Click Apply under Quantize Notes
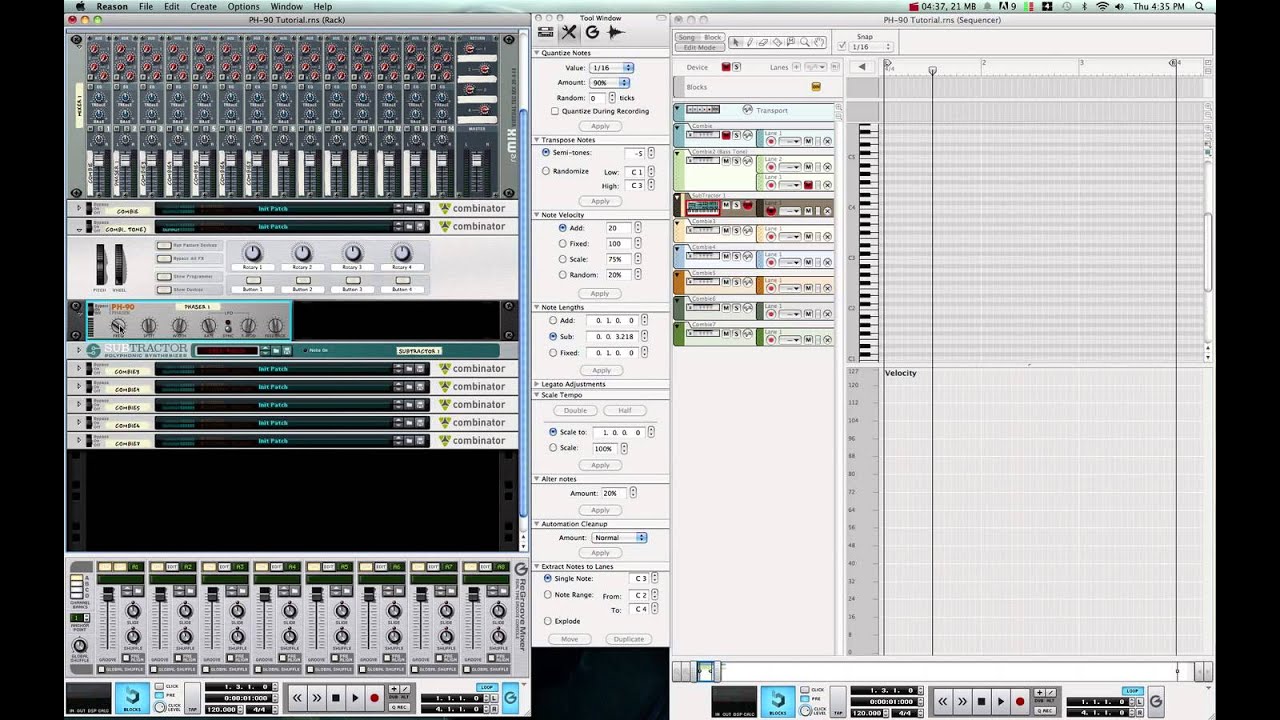Viewport: 1280px width, 720px height. [x=600, y=126]
